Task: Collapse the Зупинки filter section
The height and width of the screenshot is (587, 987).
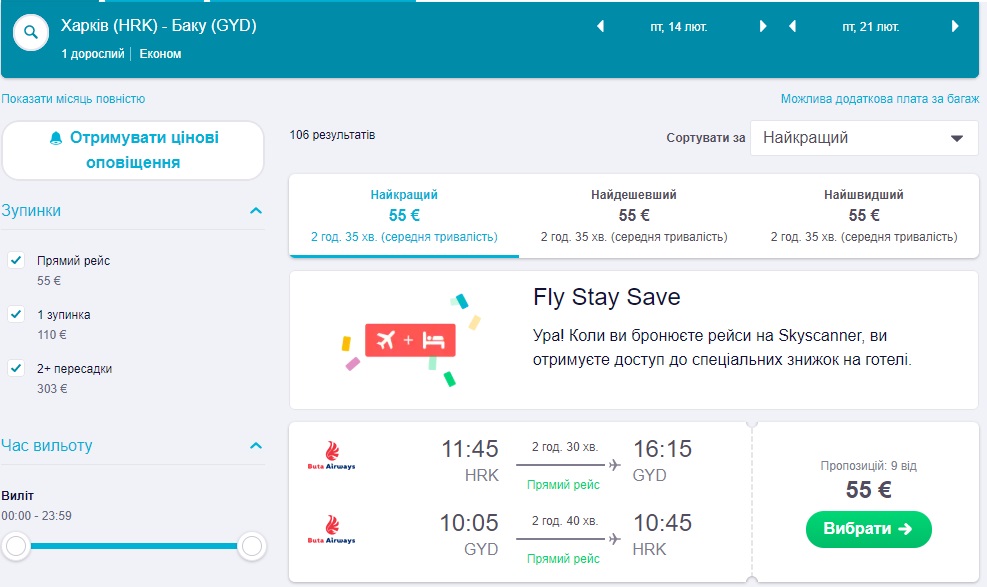Action: click(x=256, y=211)
